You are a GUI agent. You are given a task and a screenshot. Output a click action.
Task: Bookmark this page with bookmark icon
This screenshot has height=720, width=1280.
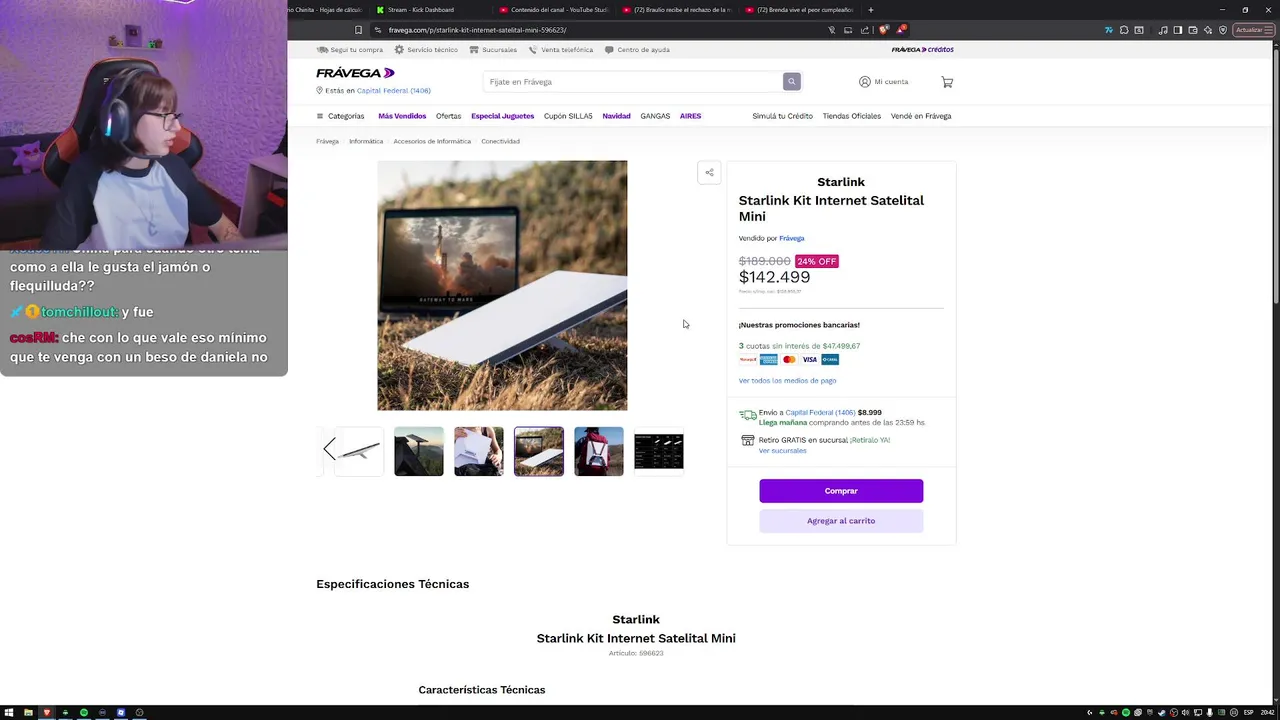[358, 30]
